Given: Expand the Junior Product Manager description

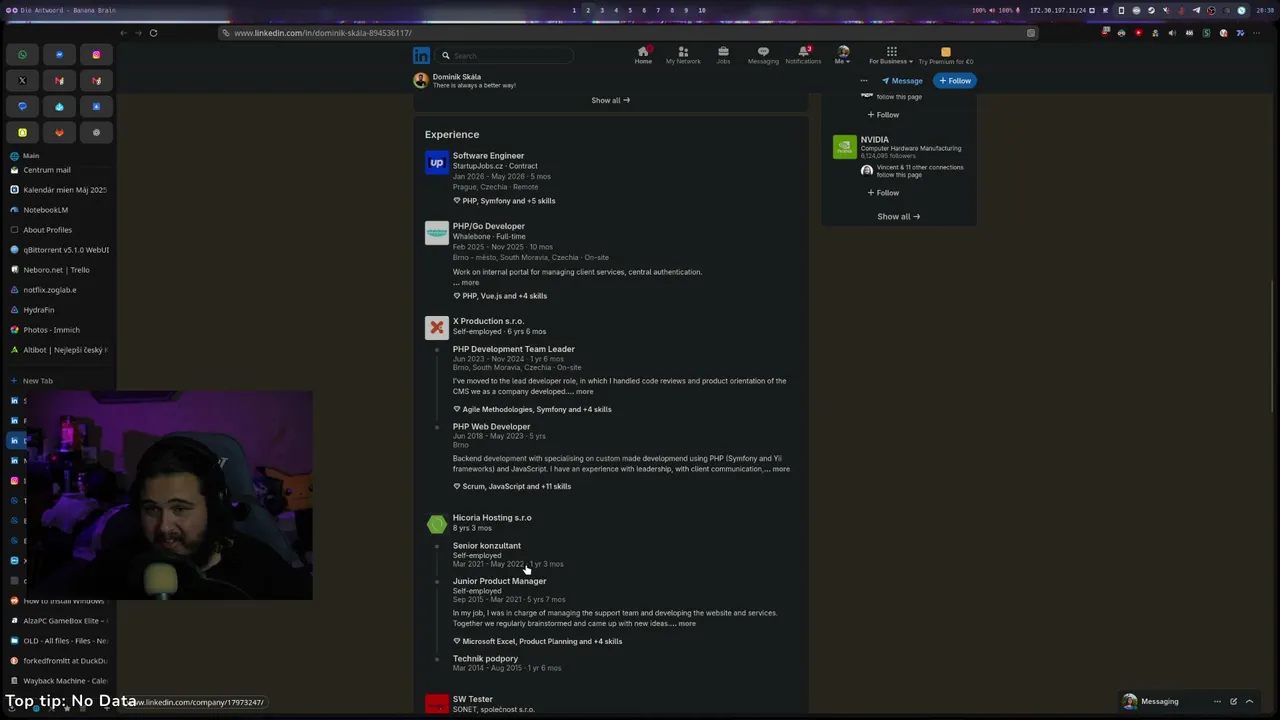Looking at the screenshot, I should 686,624.
